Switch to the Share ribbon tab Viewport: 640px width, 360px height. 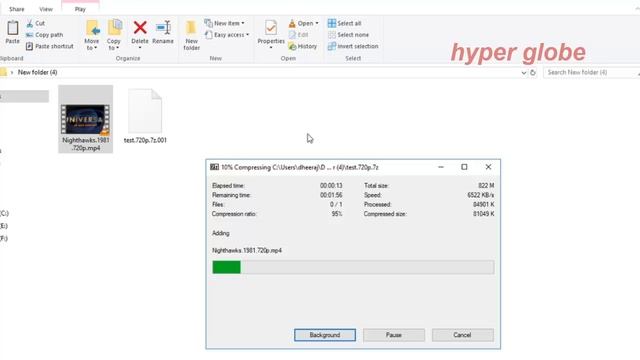point(17,9)
